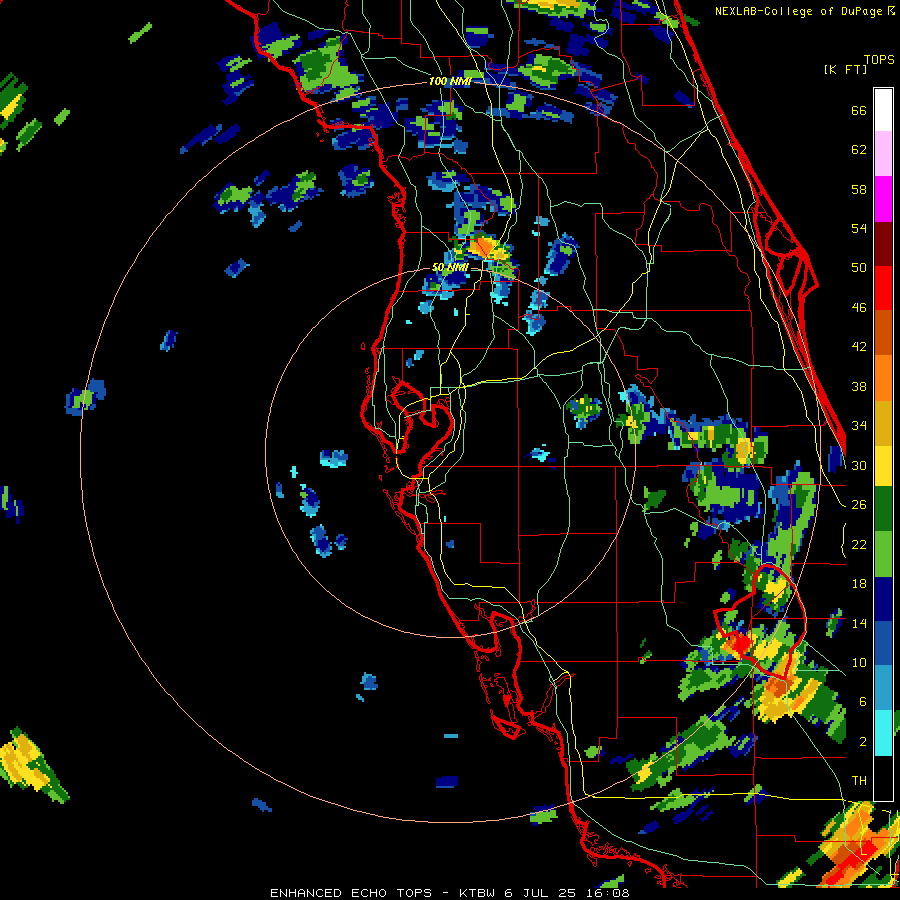
Task: Click the 42 value on the legend
Action: pyautogui.click(x=859, y=347)
